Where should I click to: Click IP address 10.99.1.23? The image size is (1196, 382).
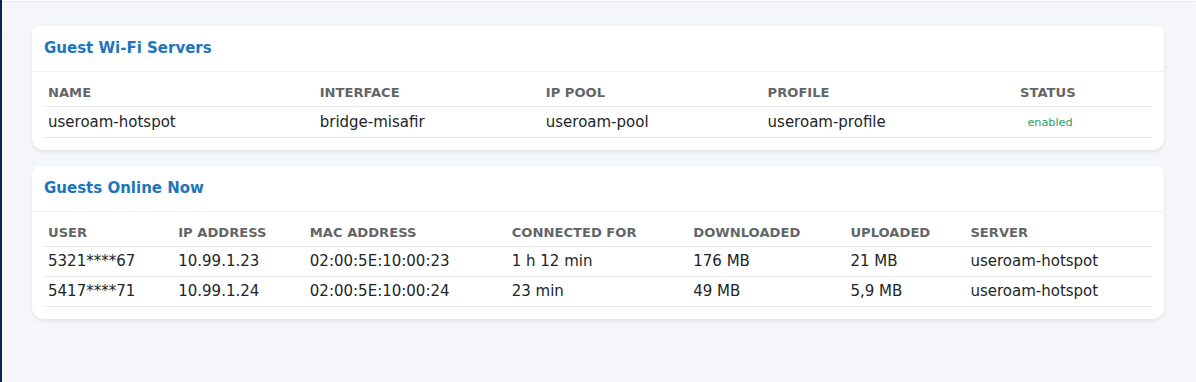tap(219, 261)
